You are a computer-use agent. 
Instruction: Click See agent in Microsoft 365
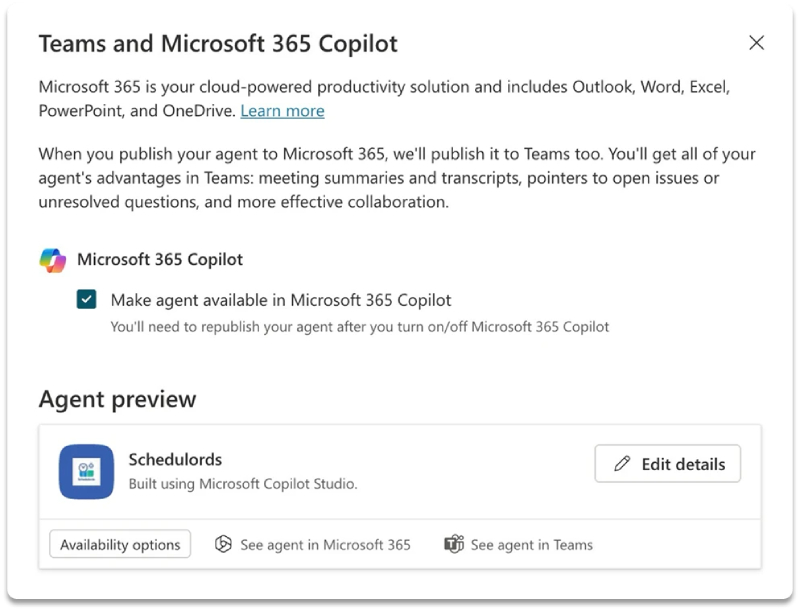click(313, 545)
